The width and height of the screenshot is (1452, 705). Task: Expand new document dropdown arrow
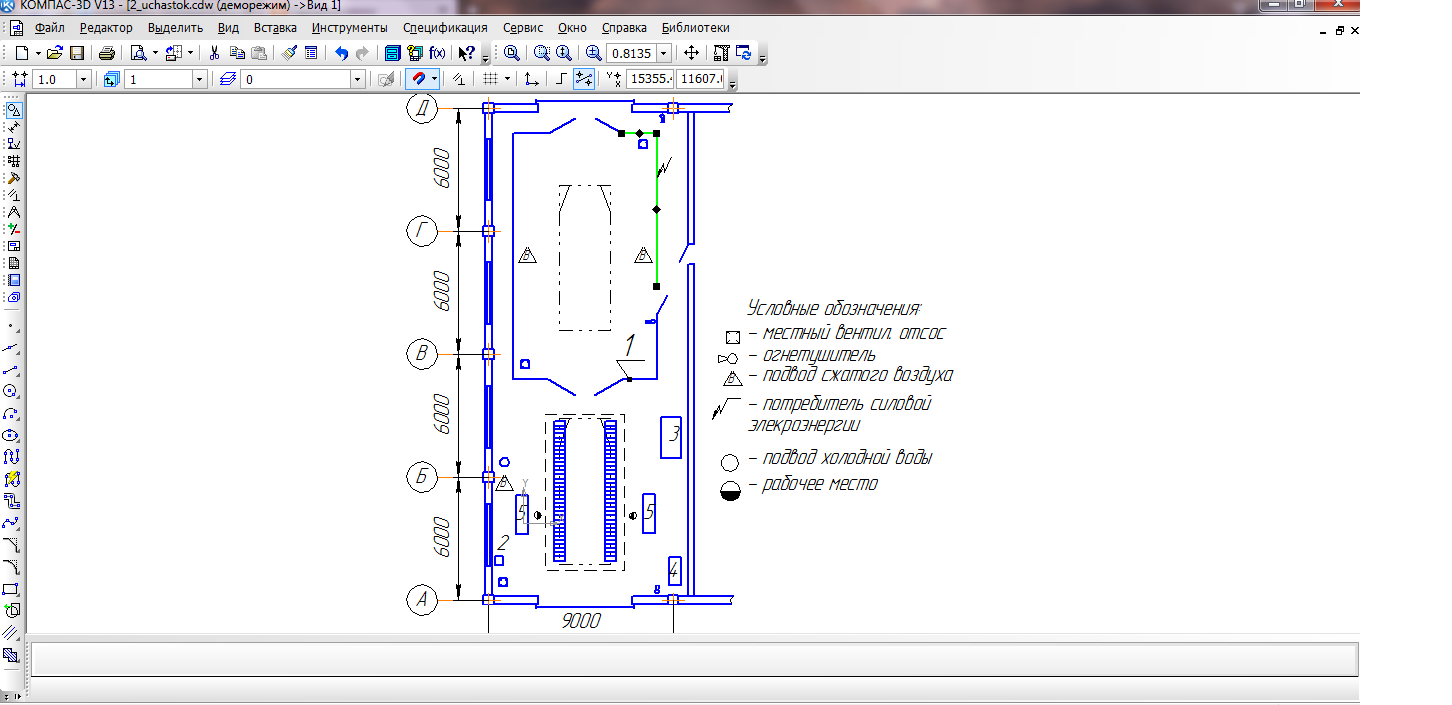(x=38, y=53)
